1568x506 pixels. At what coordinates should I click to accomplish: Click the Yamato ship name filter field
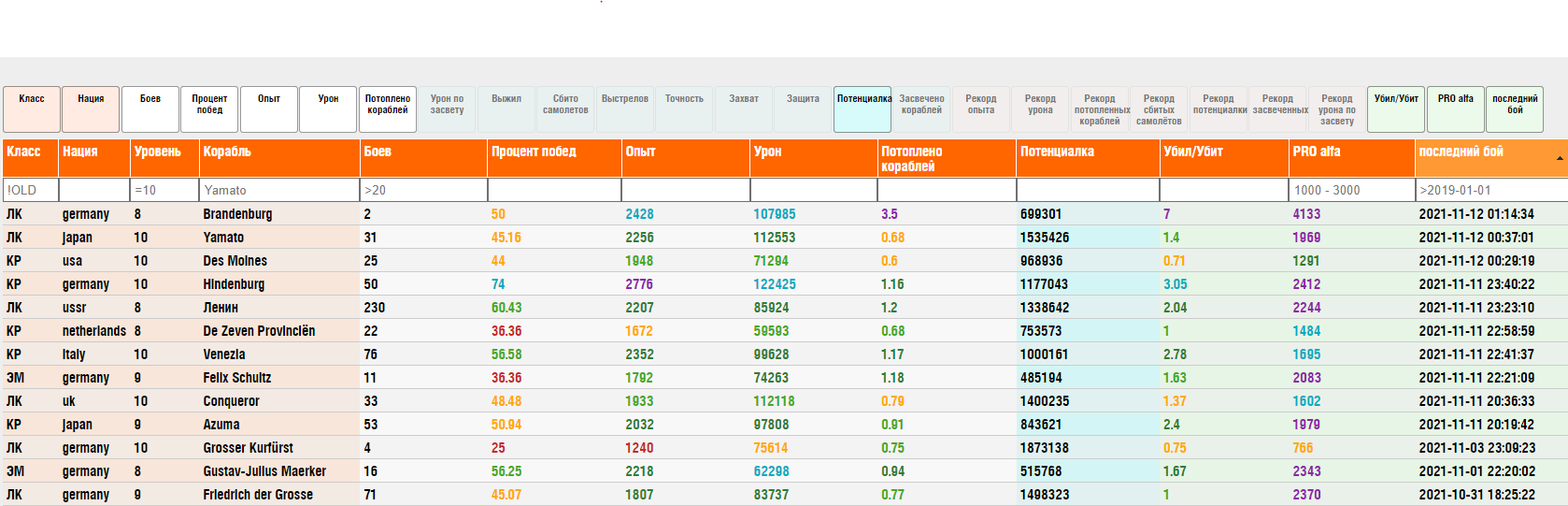point(279,190)
